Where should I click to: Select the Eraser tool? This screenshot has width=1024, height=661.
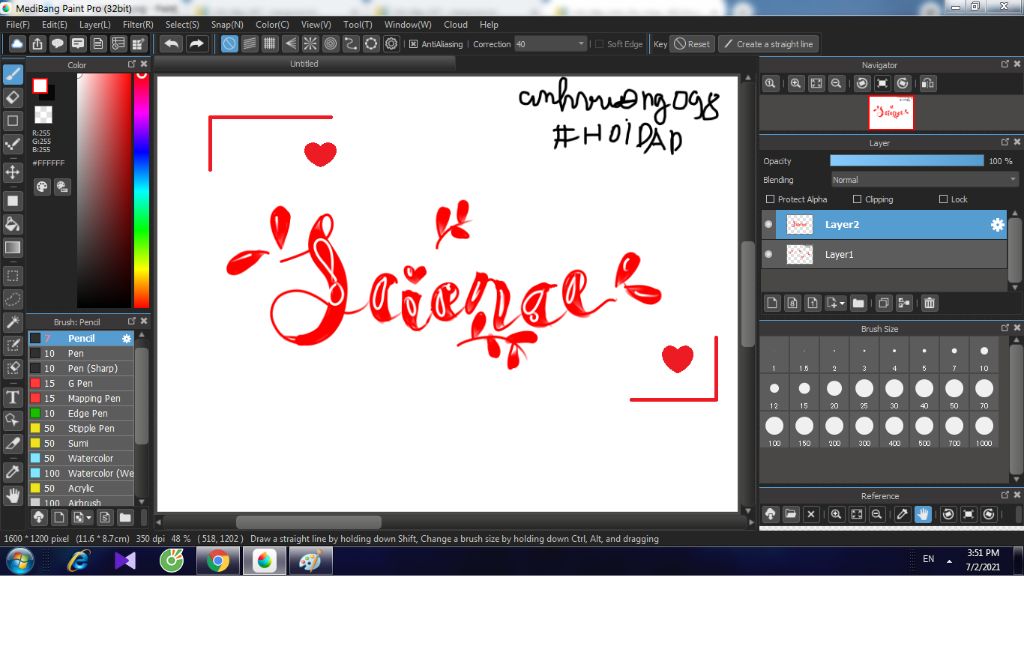(12, 97)
